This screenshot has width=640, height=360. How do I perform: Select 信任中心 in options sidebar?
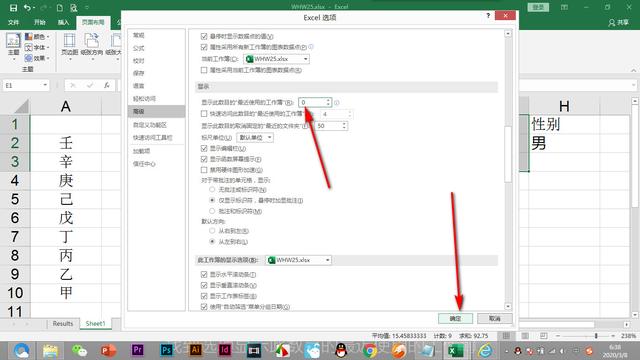(156, 164)
